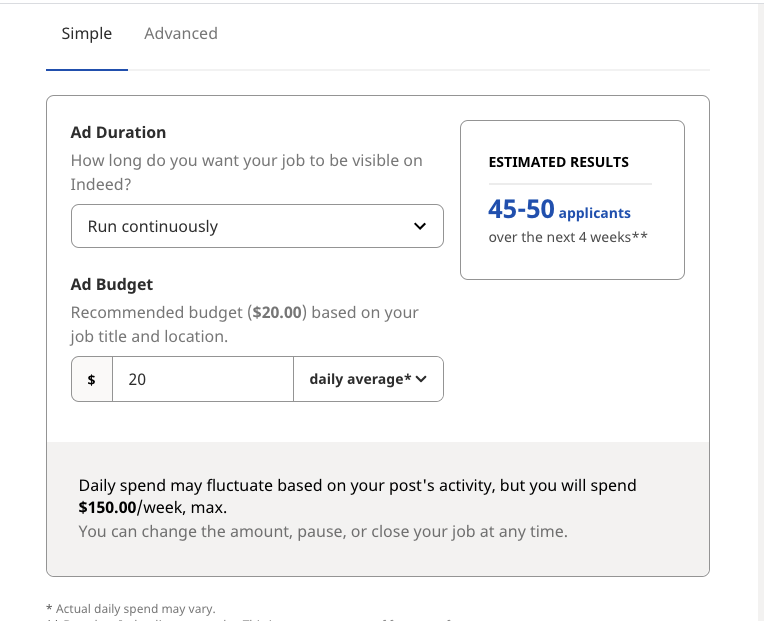Image resolution: width=764 pixels, height=621 pixels.
Task: Click the chevron beside daily average
Action: (x=421, y=380)
